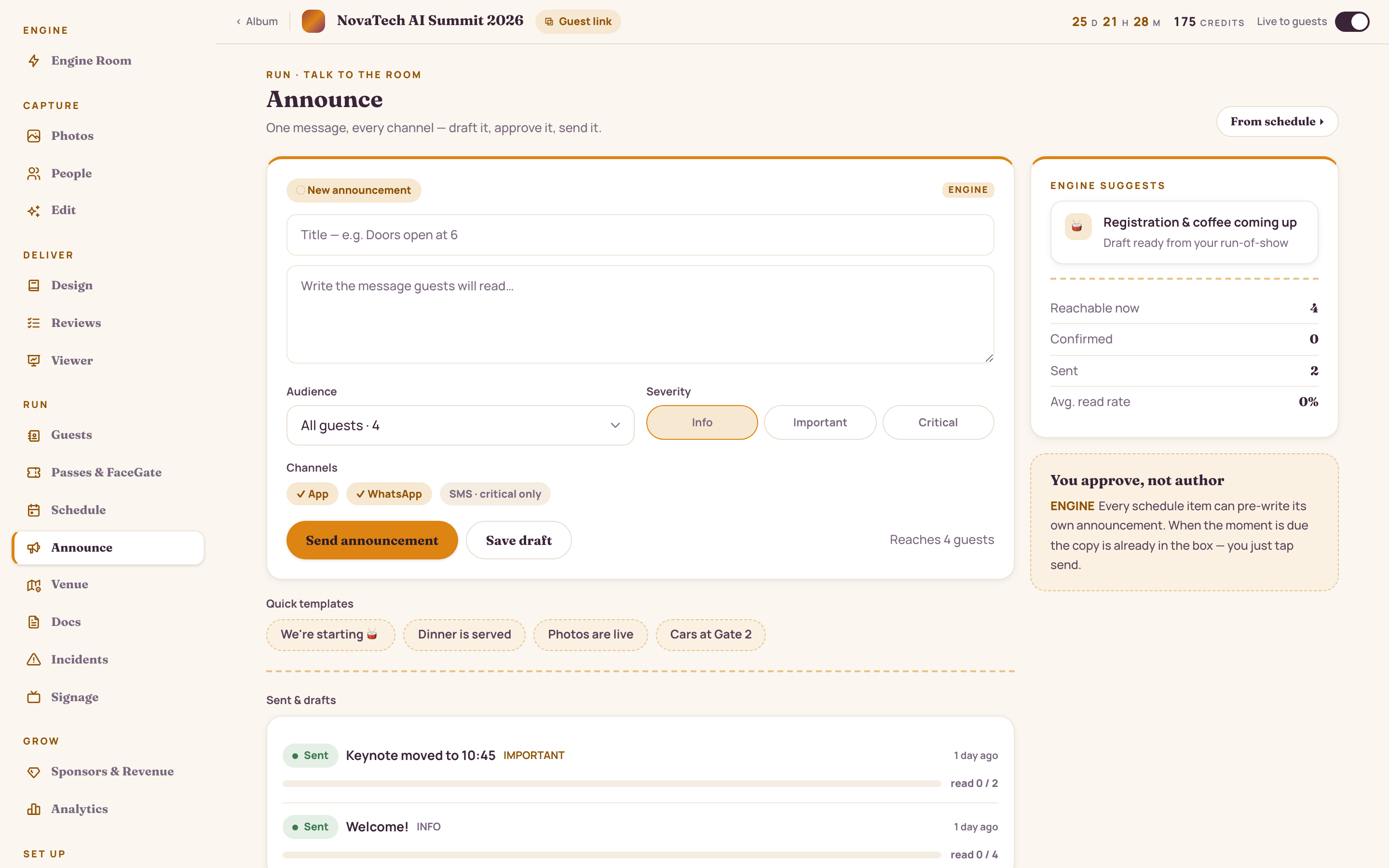
Task: Click the Keynote moved read progress bar
Action: click(x=611, y=784)
